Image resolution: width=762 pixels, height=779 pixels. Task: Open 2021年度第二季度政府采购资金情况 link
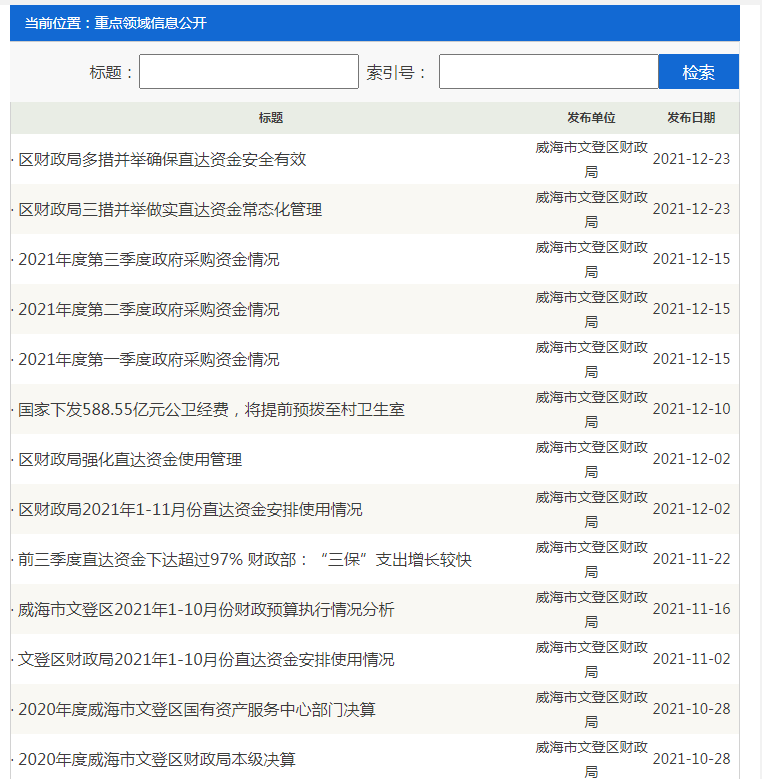pyautogui.click(x=149, y=310)
